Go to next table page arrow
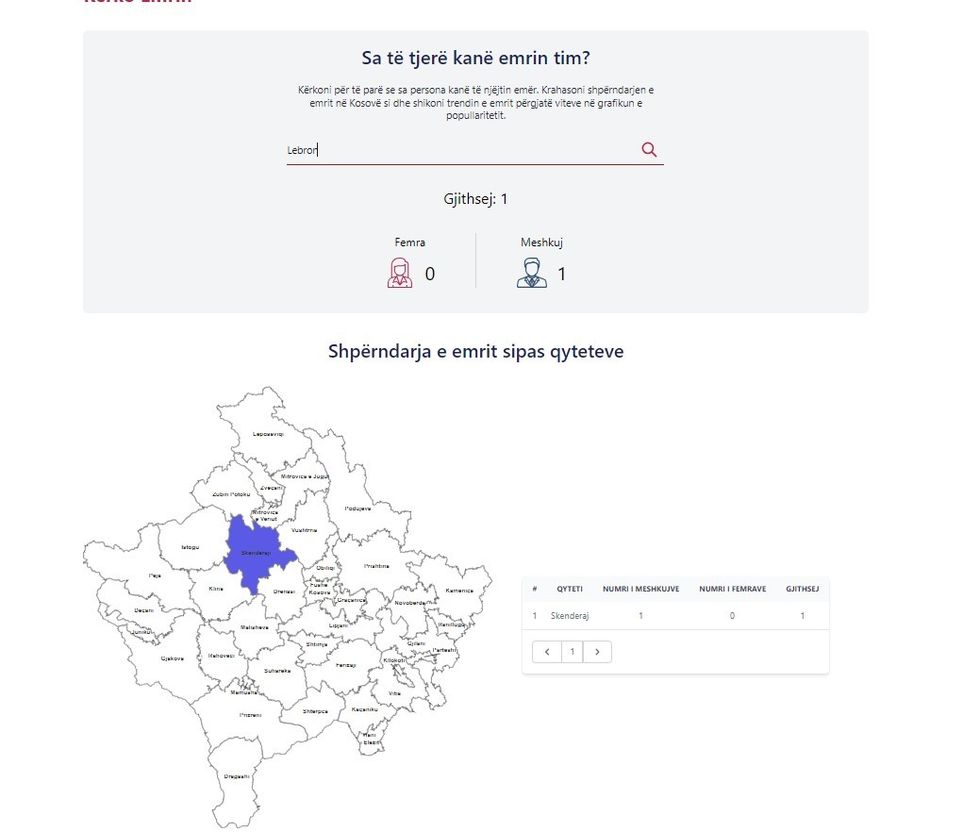Screen dimensions: 980x834 [x=597, y=652]
